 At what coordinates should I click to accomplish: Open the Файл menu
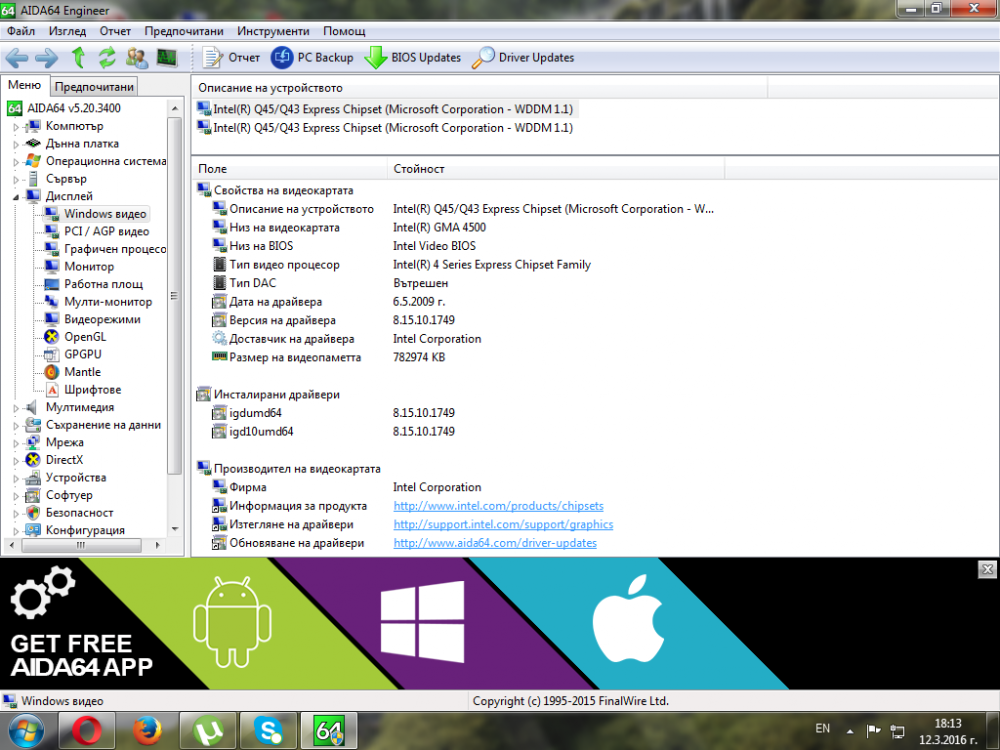coord(21,31)
